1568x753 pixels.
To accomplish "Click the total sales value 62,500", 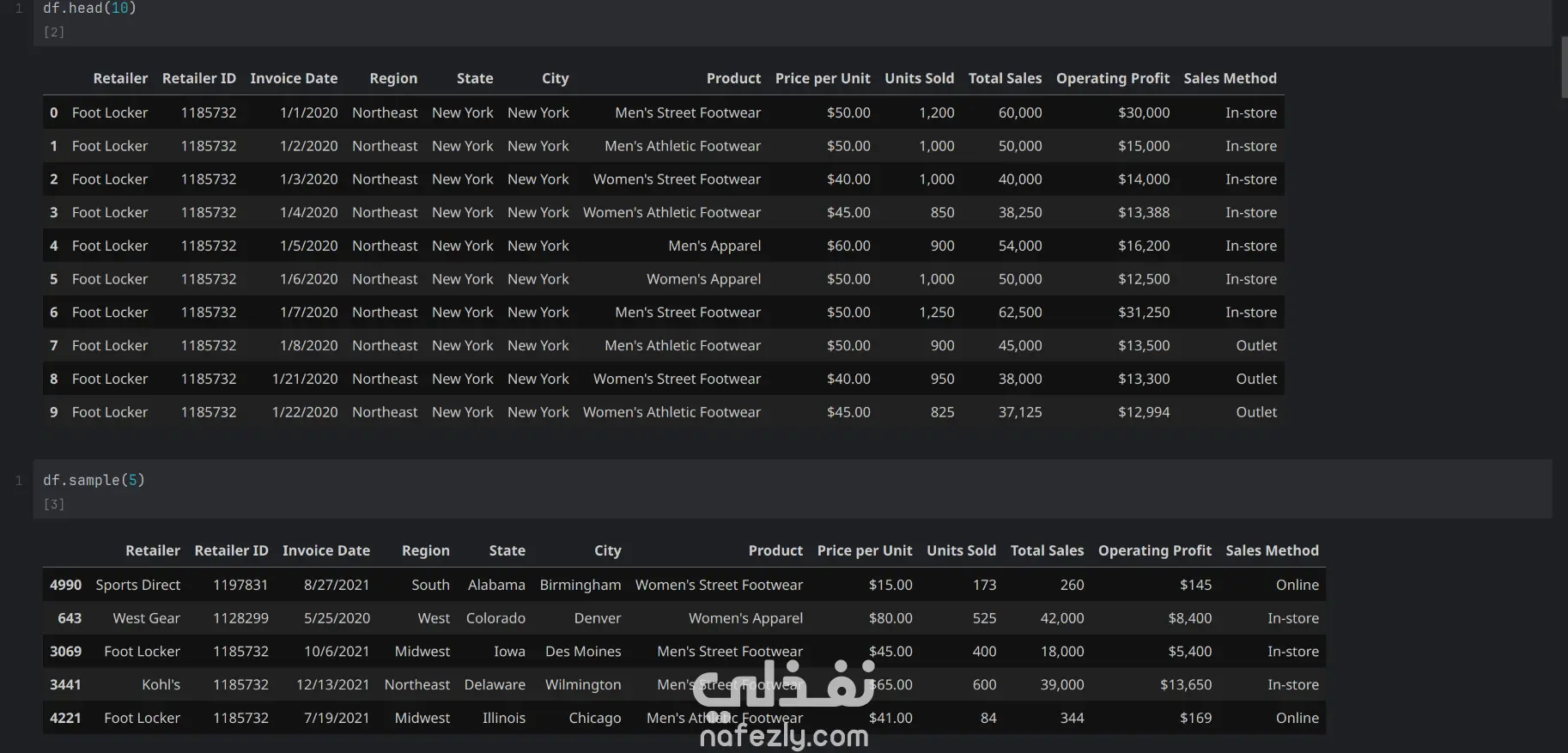I will [x=1020, y=313].
